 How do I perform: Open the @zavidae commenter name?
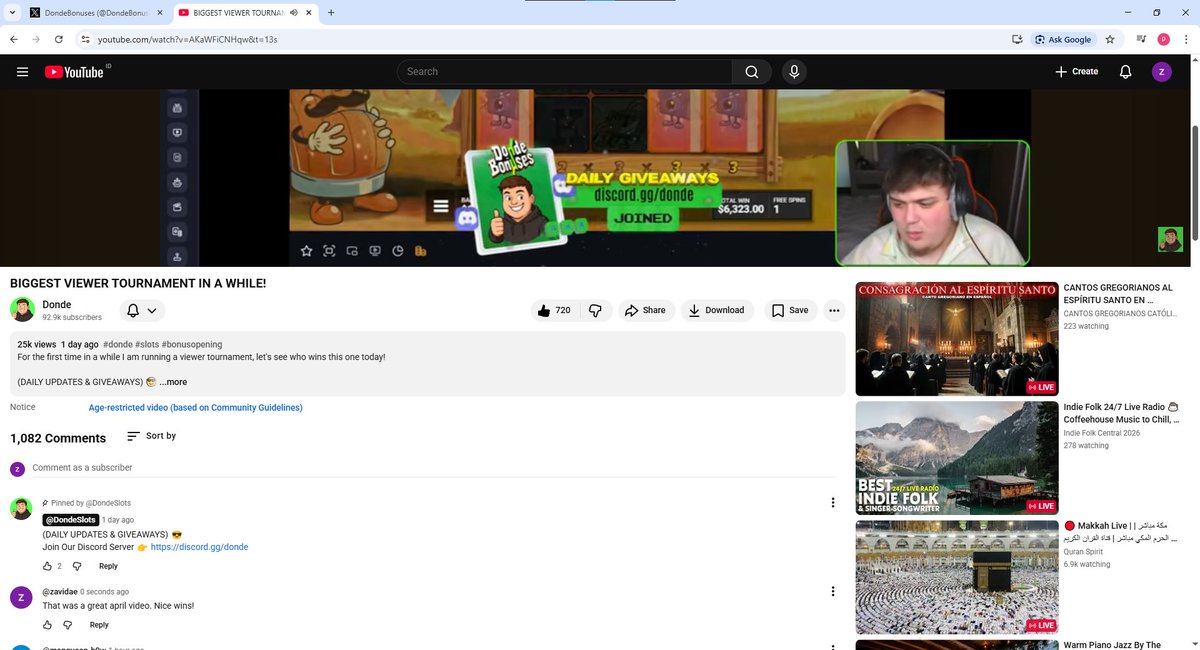pos(58,591)
